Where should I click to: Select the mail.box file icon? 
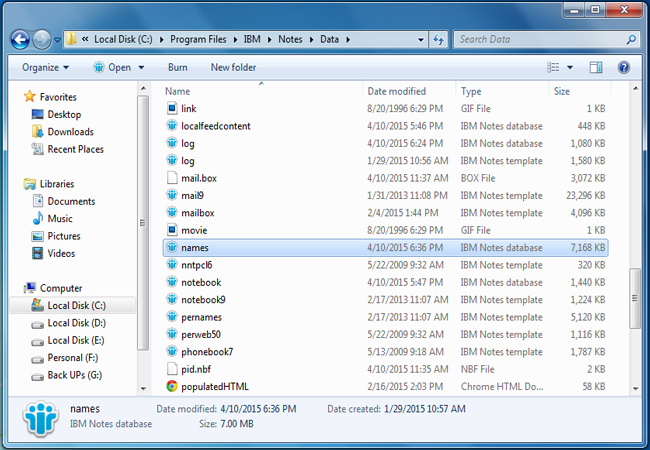pyautogui.click(x=172, y=178)
